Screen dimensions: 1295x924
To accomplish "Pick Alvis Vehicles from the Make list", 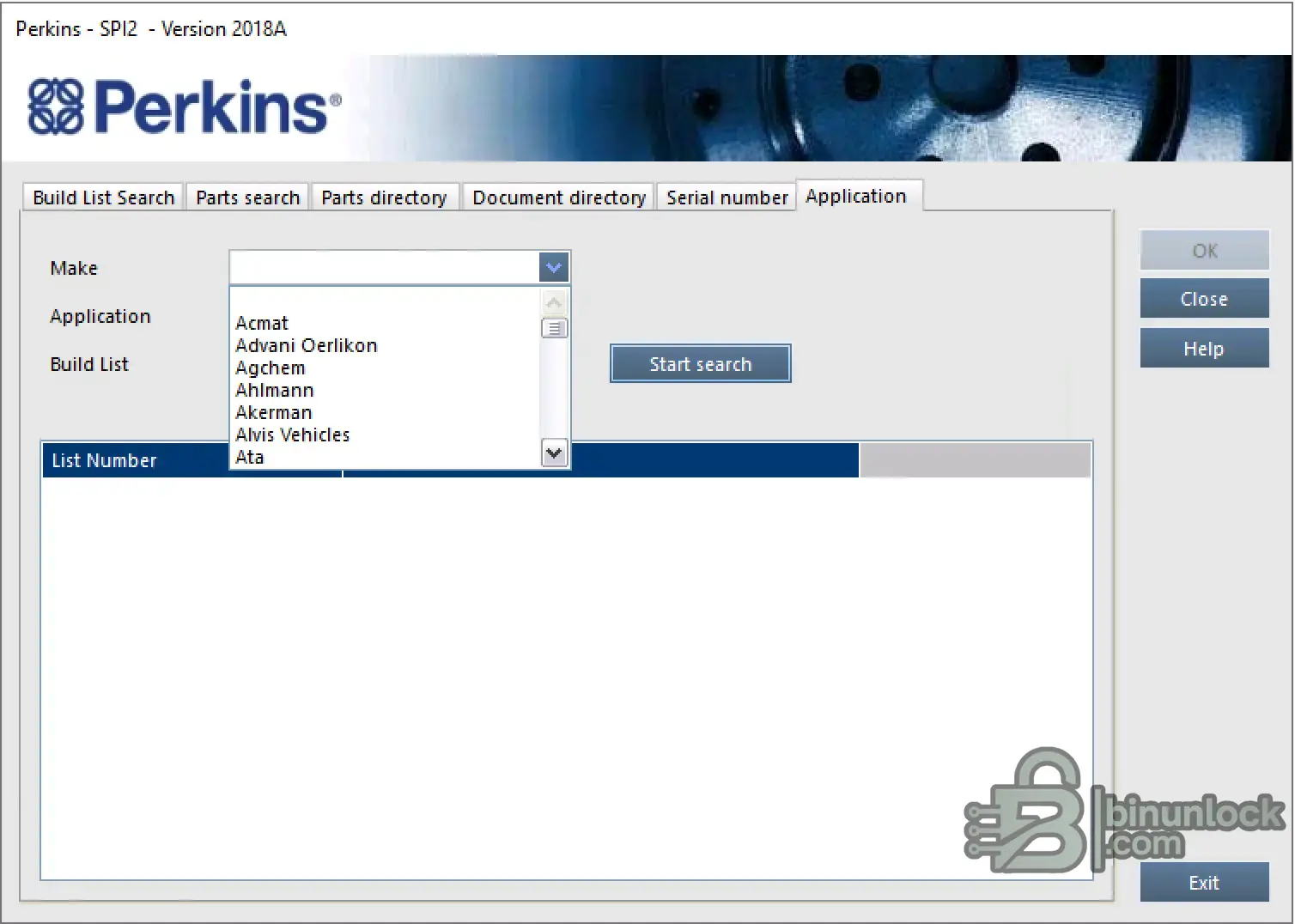I will [386, 435].
